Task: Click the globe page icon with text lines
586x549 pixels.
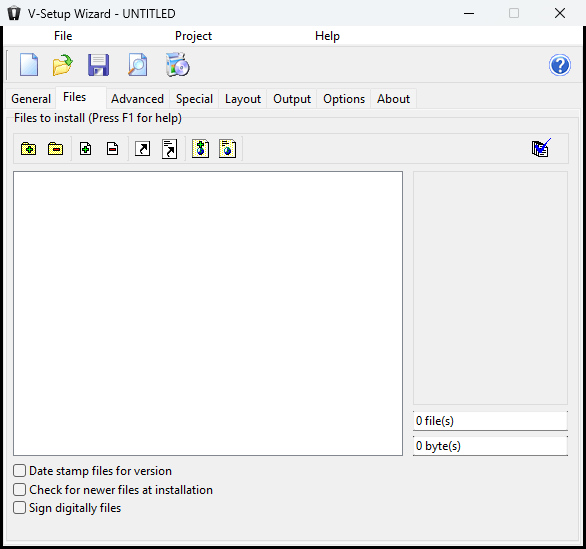Action: click(x=227, y=149)
